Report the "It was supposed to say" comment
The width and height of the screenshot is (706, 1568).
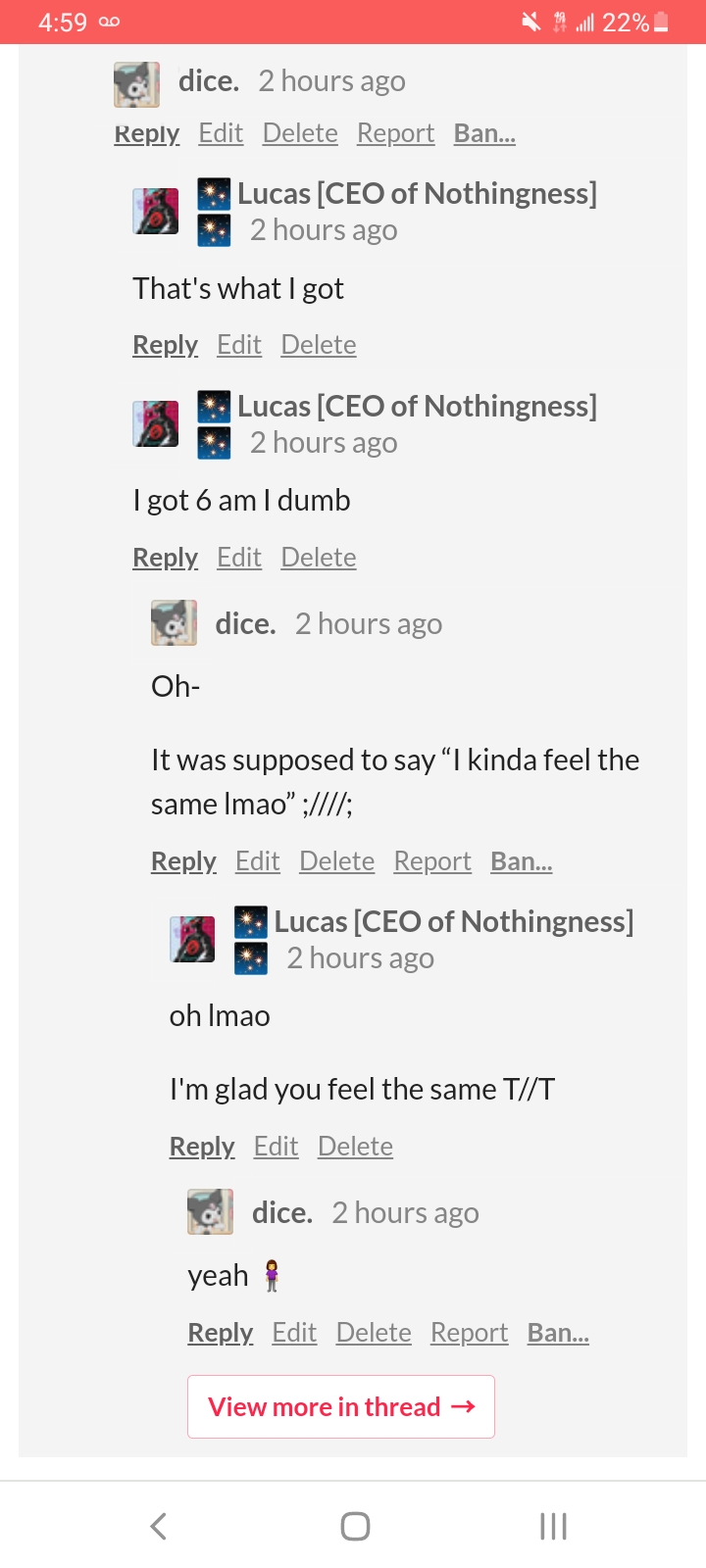432,861
